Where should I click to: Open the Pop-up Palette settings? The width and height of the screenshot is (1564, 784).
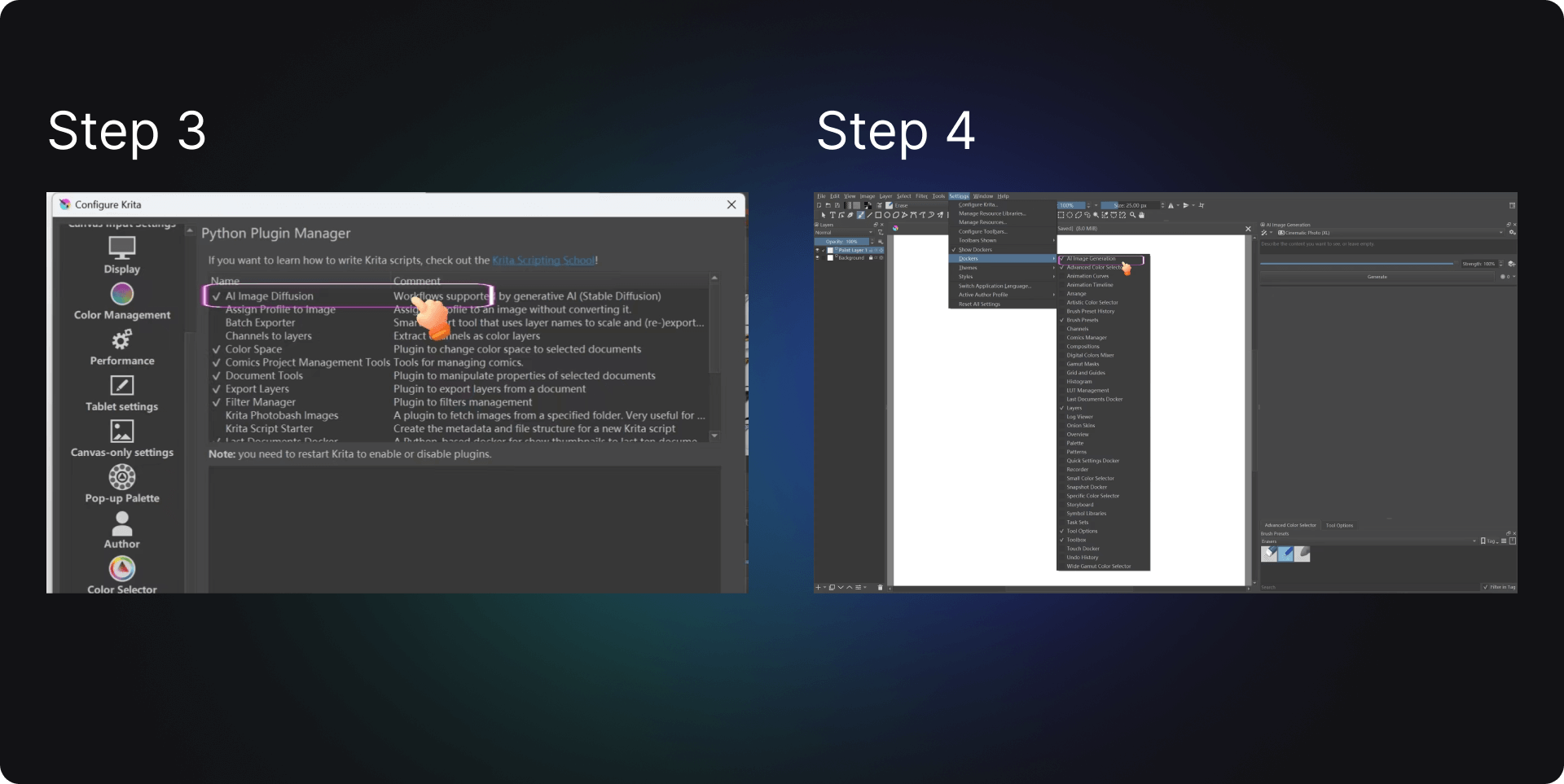click(122, 484)
